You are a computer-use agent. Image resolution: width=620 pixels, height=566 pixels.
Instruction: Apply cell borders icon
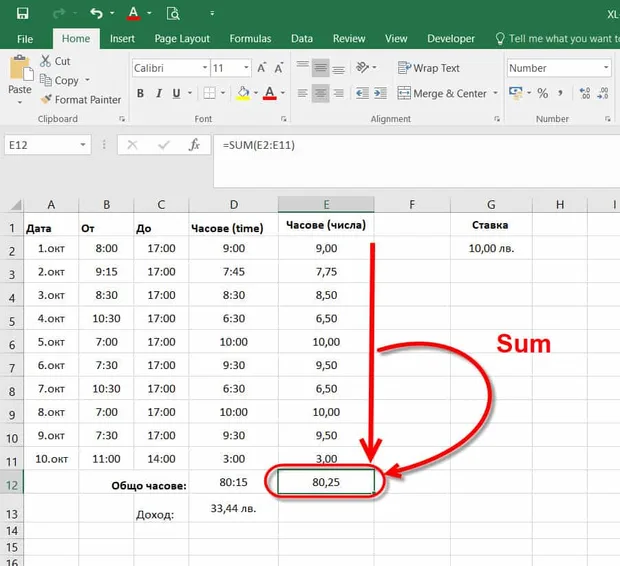tap(209, 93)
